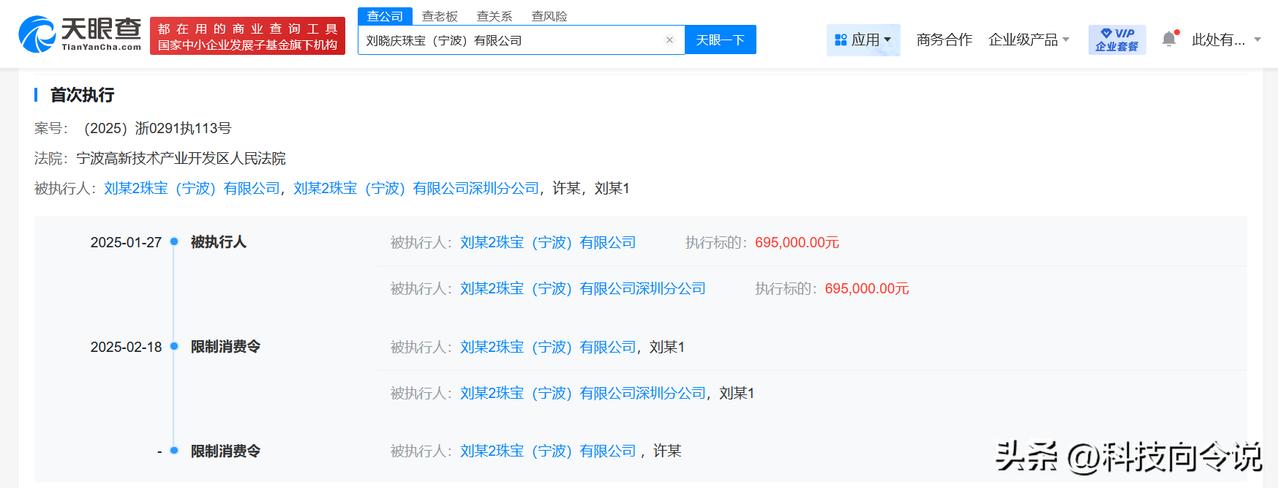Click the date 2025-02-18
Image resolution: width=1278 pixels, height=488 pixels.
click(x=126, y=347)
